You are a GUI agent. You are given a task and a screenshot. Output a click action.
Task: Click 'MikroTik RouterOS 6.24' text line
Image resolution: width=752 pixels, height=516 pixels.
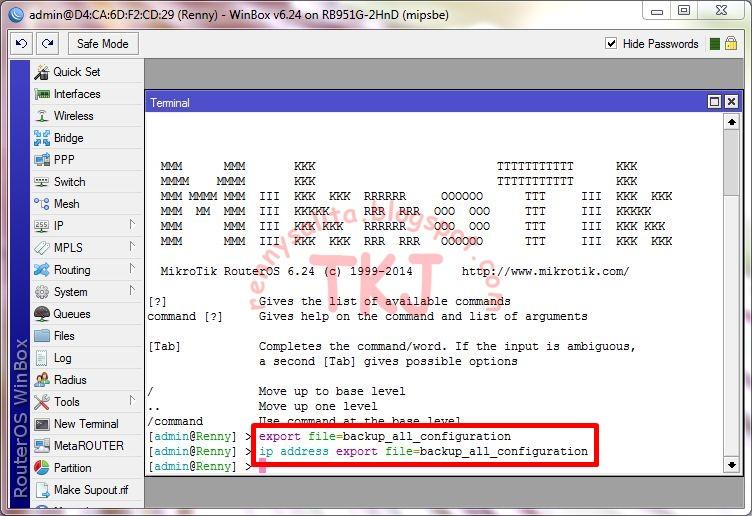click(x=286, y=271)
